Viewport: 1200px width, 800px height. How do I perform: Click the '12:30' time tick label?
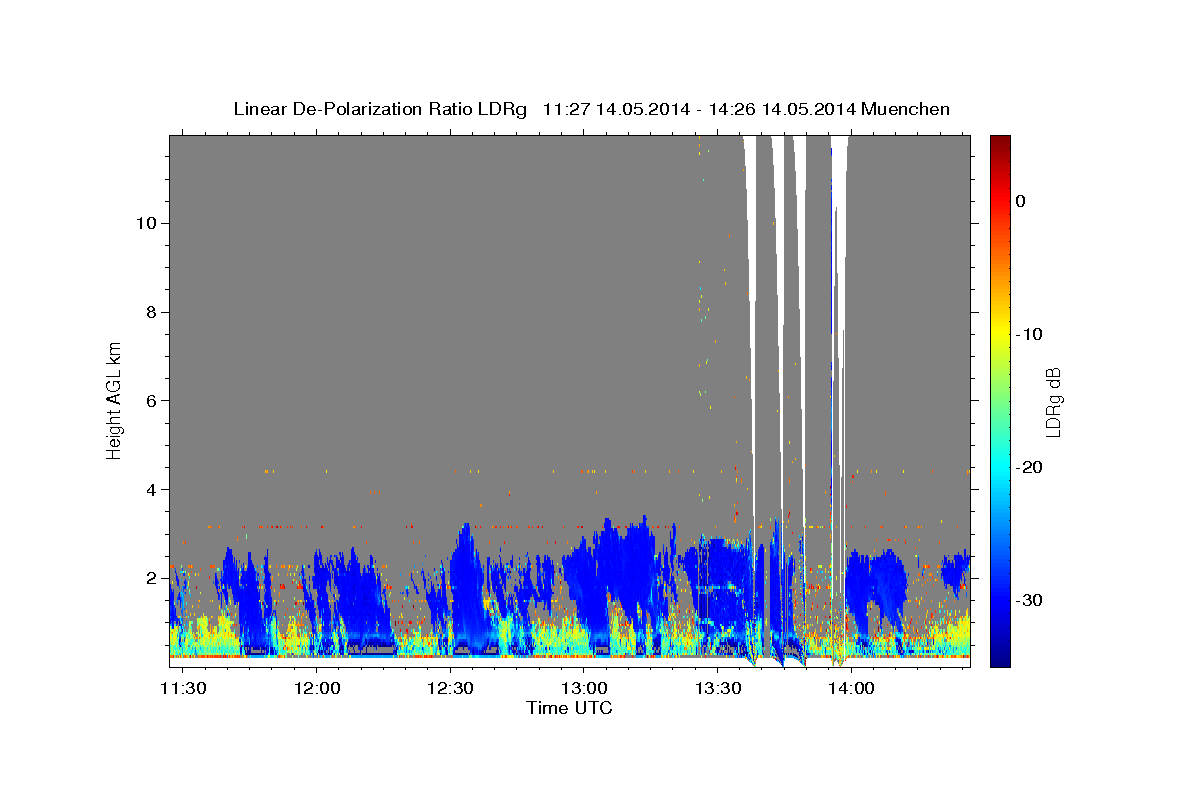tap(450, 688)
